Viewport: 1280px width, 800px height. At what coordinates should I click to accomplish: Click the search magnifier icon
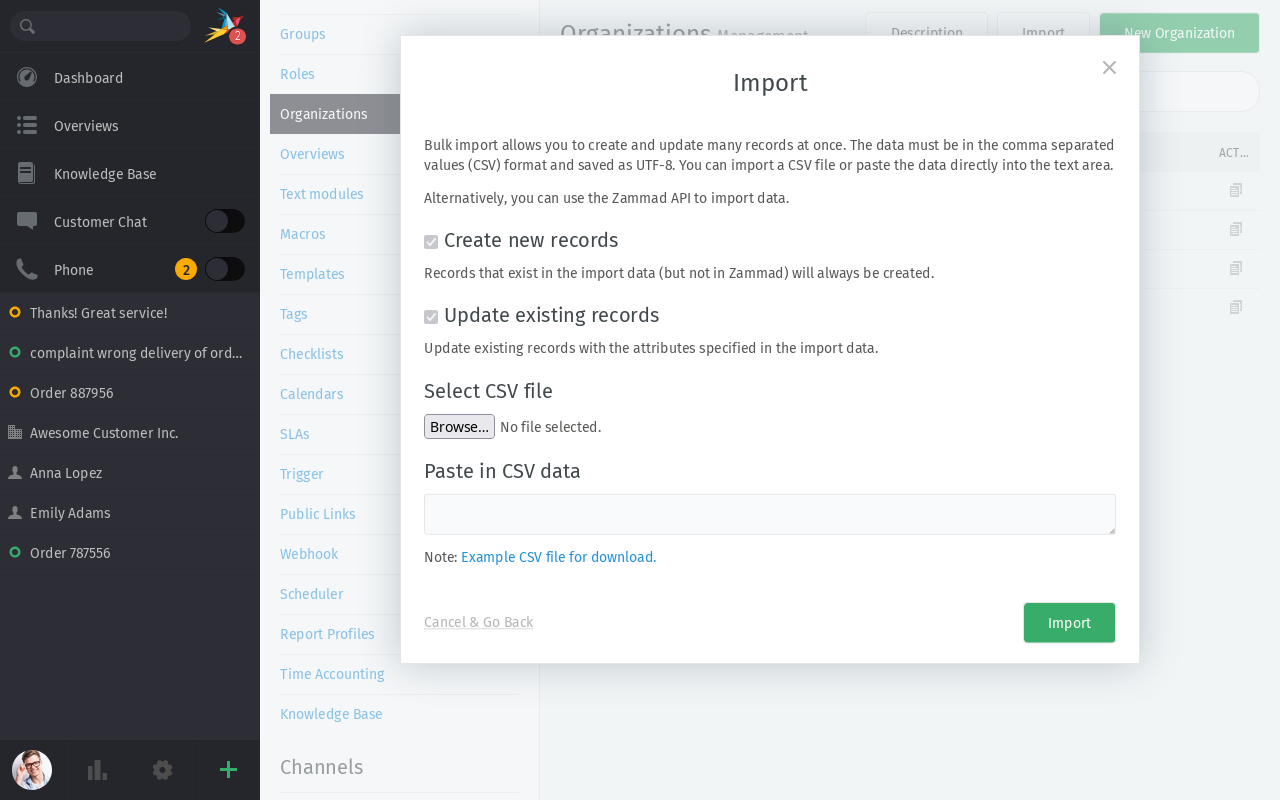tap(28, 26)
